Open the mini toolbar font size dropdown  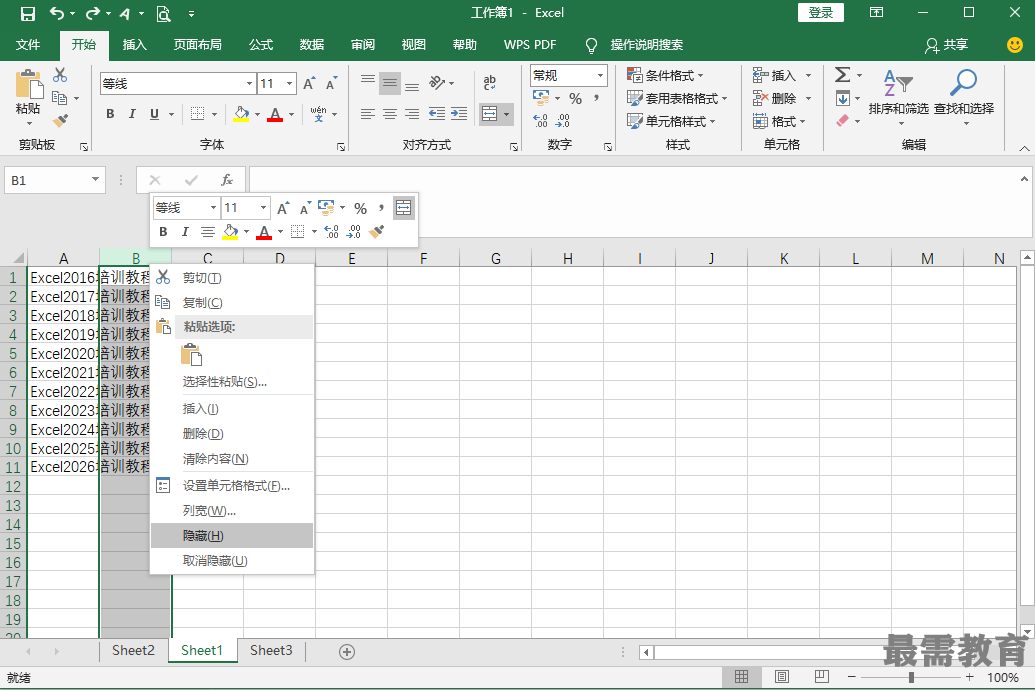(x=263, y=208)
